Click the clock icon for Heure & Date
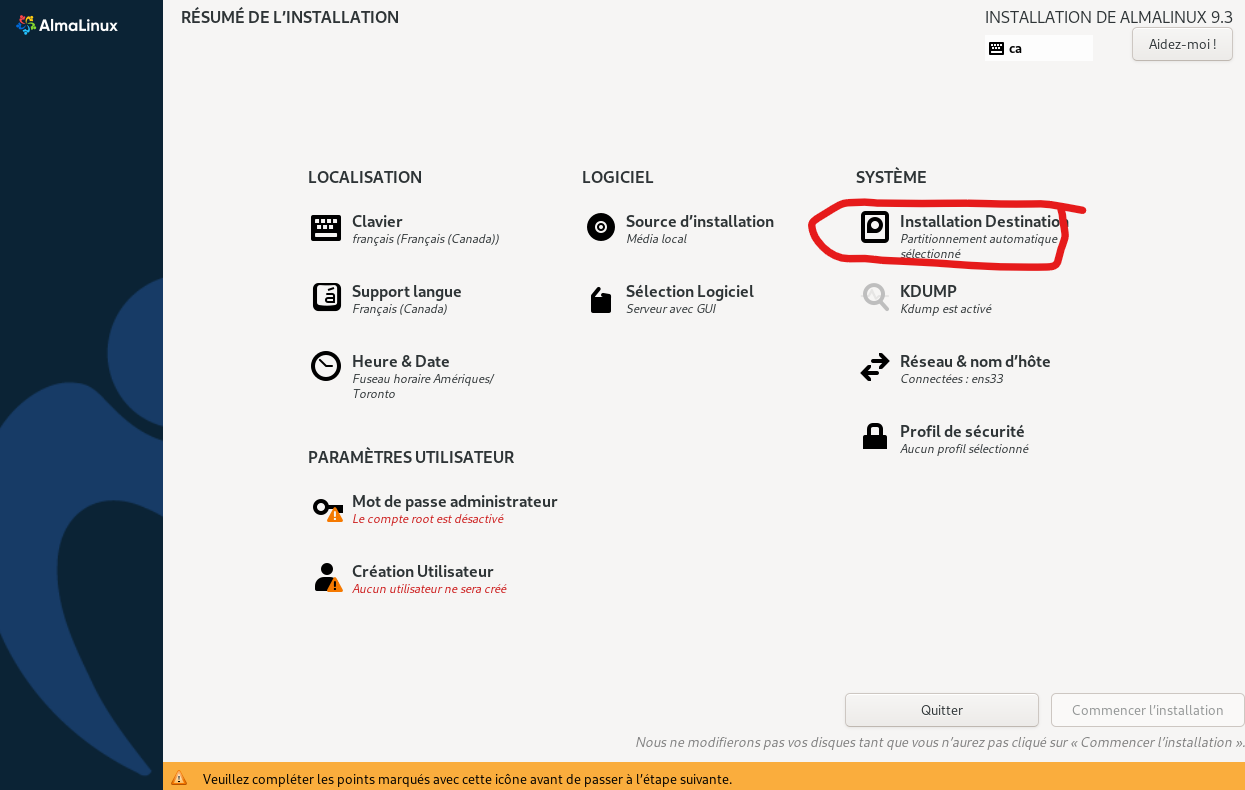 pos(326,366)
